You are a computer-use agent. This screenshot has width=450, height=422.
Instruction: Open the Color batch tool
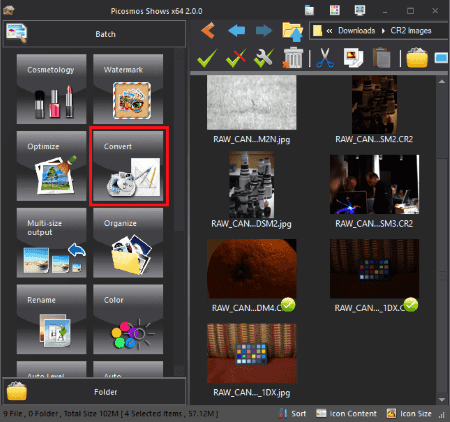pyautogui.click(x=128, y=319)
